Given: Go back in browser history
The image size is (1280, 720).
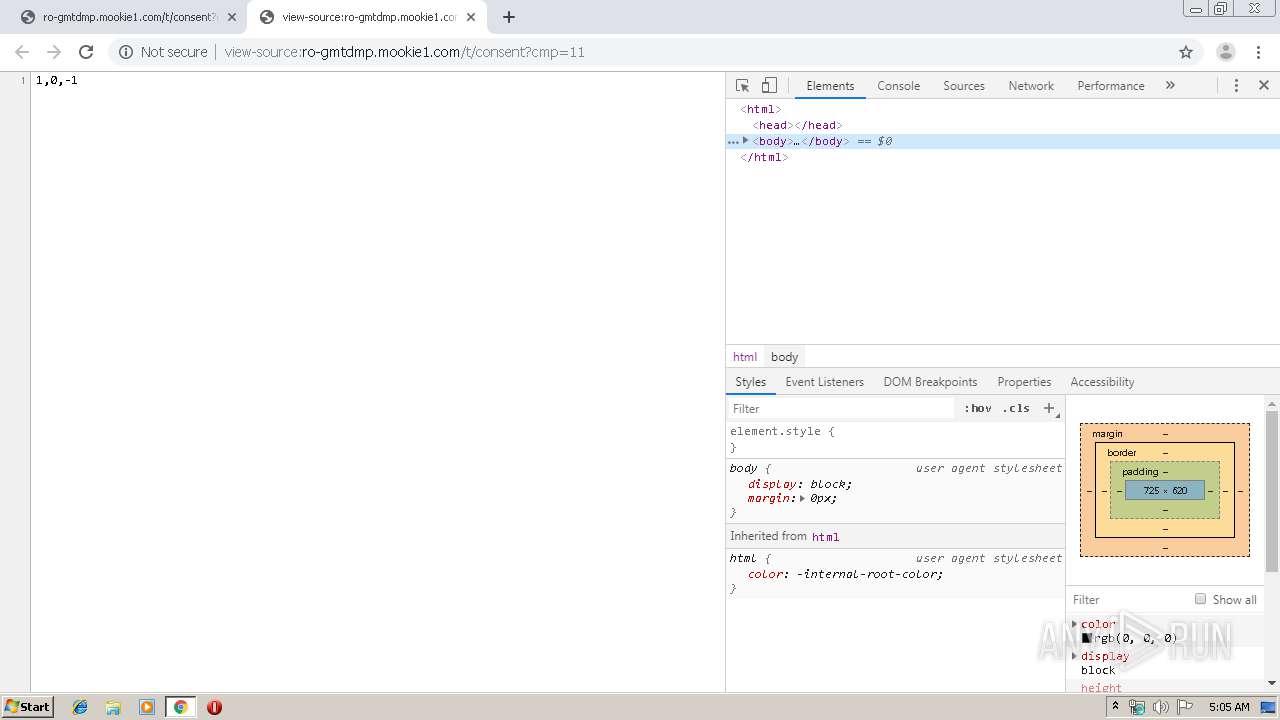Looking at the screenshot, I should (22, 52).
